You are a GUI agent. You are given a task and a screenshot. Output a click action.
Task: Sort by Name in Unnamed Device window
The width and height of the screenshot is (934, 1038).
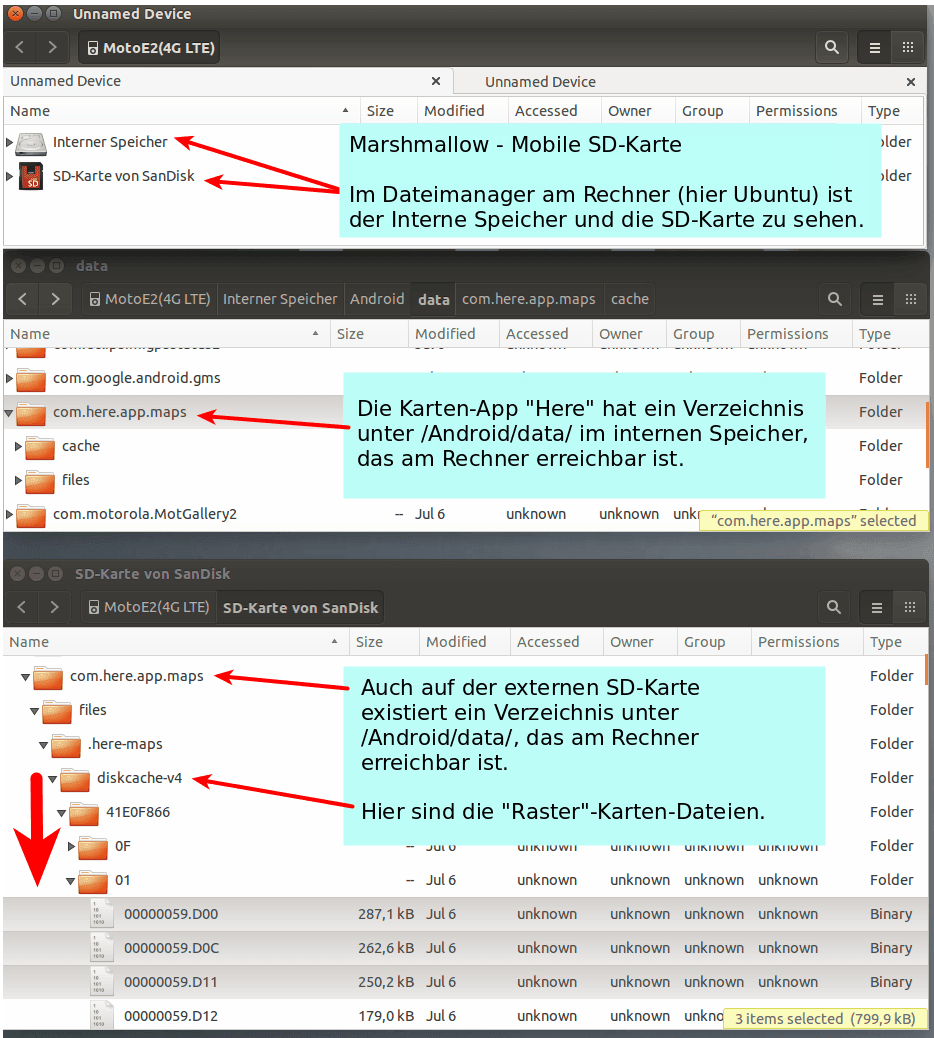pyautogui.click(x=181, y=111)
